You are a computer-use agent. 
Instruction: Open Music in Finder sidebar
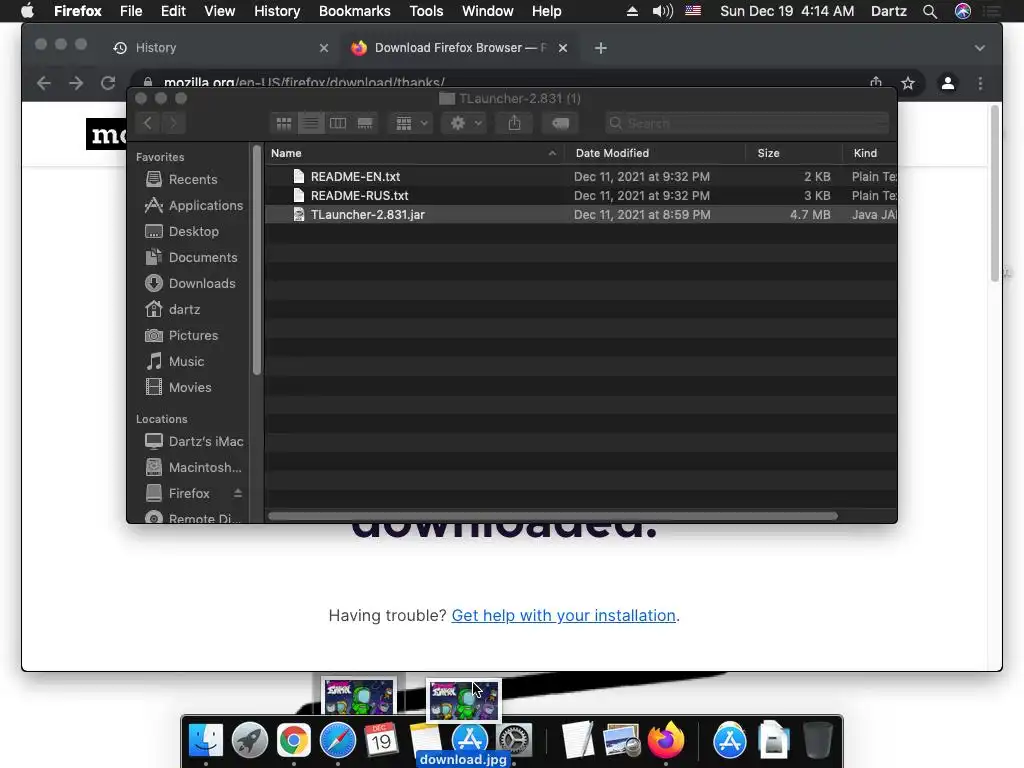pos(174,361)
